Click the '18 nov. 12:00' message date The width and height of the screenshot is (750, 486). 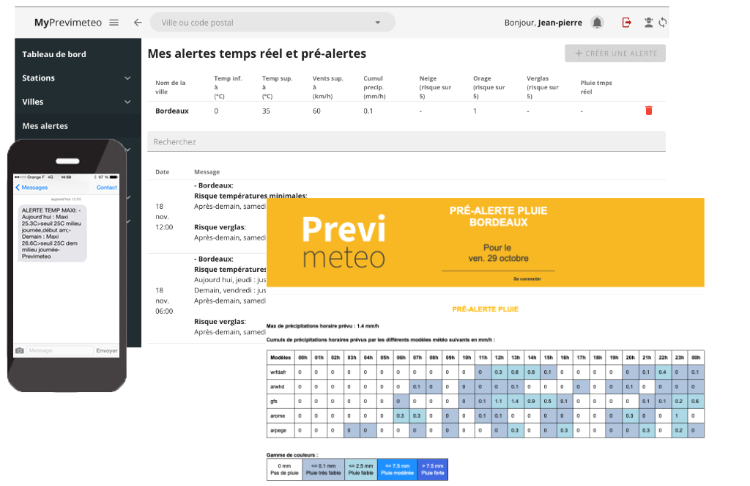pyautogui.click(x=164, y=217)
